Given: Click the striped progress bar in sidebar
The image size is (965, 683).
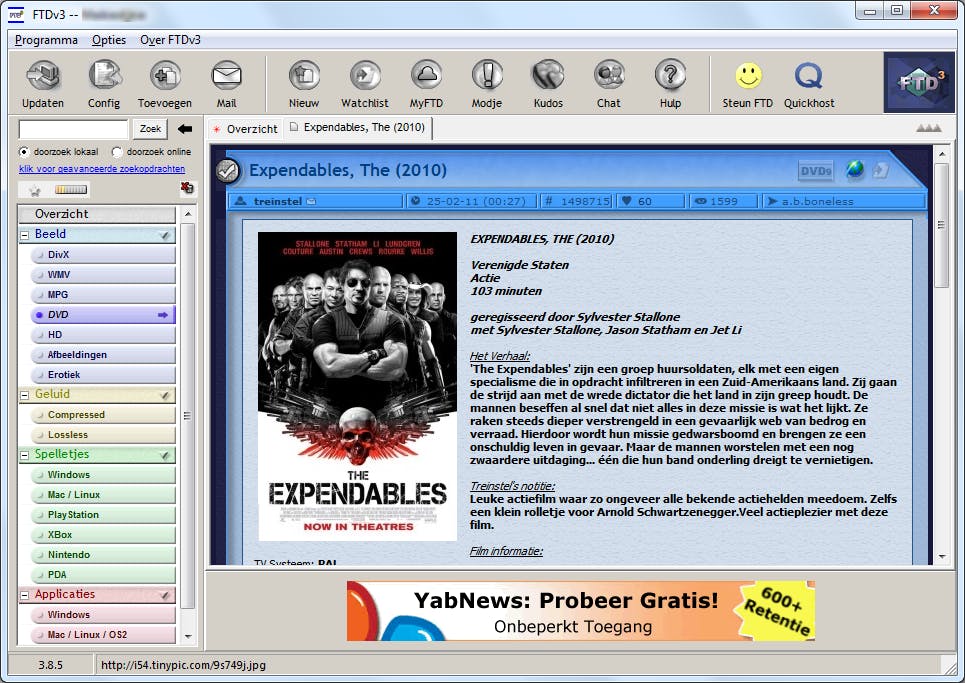Looking at the screenshot, I should (x=71, y=190).
